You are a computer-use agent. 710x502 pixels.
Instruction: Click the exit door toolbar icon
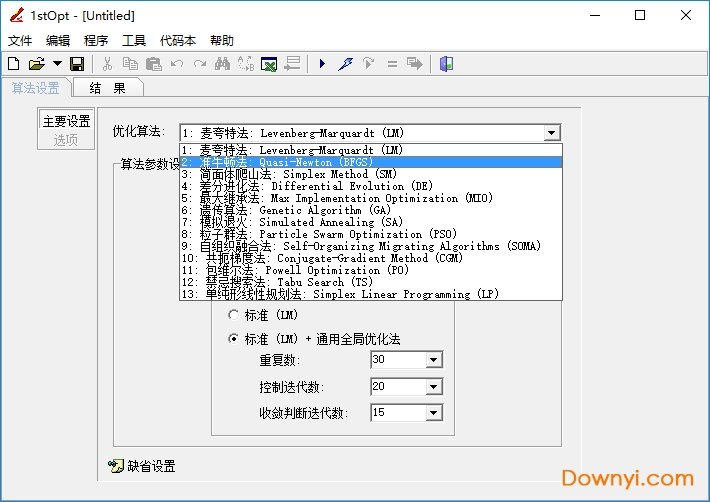pos(446,64)
